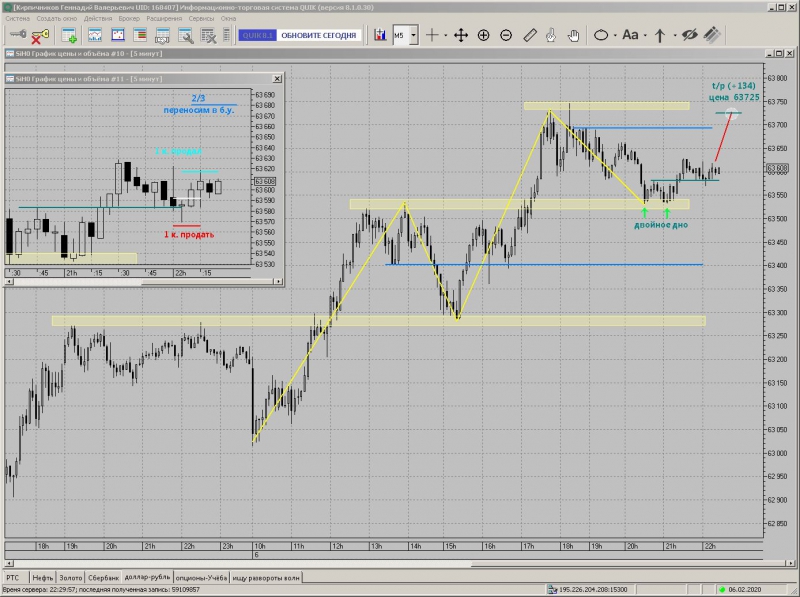The height and width of the screenshot is (597, 800).
Task: Switch to the Нефть tab
Action: click(42, 578)
